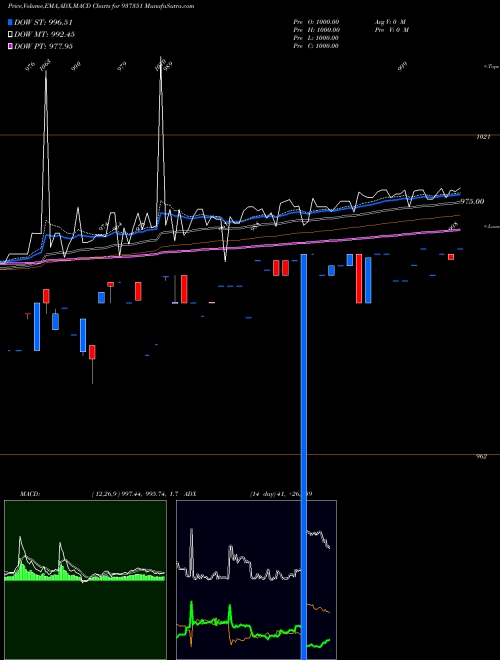The image size is (500, 660).
Task: Click the magenta DOW PT legend swatch
Action: tap(10, 46)
